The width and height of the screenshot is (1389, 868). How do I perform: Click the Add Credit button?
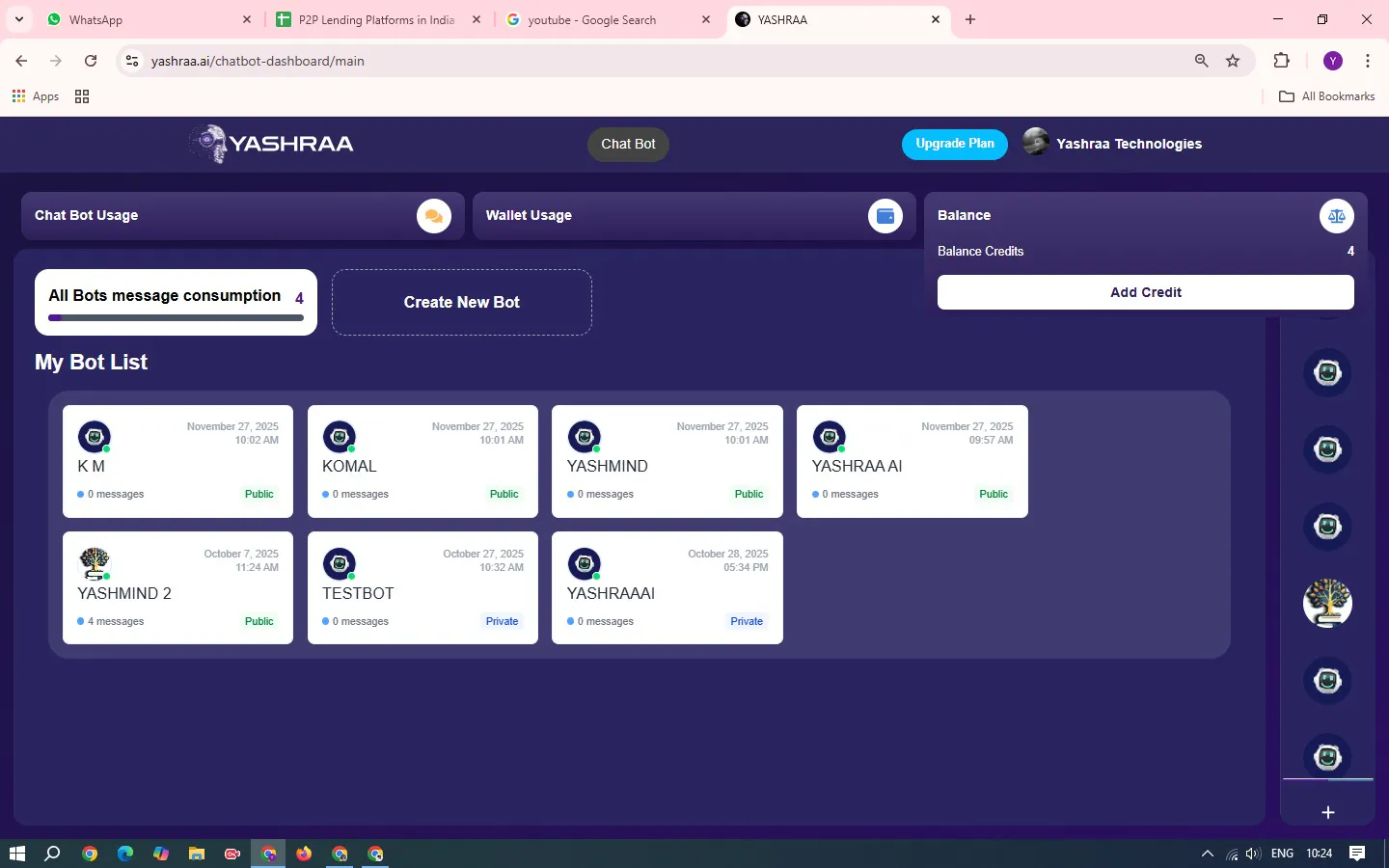[1146, 292]
